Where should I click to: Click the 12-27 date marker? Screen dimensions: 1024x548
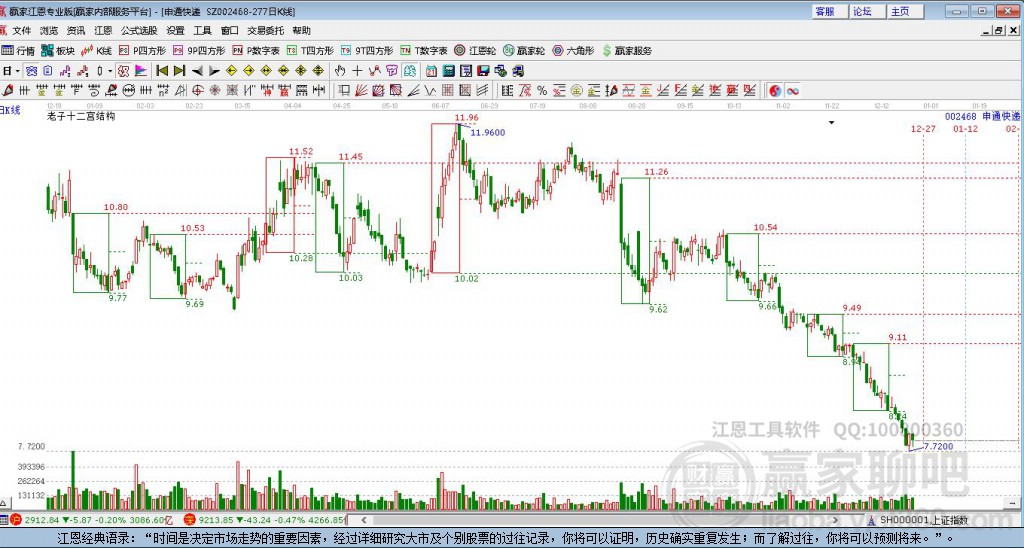tap(923, 129)
